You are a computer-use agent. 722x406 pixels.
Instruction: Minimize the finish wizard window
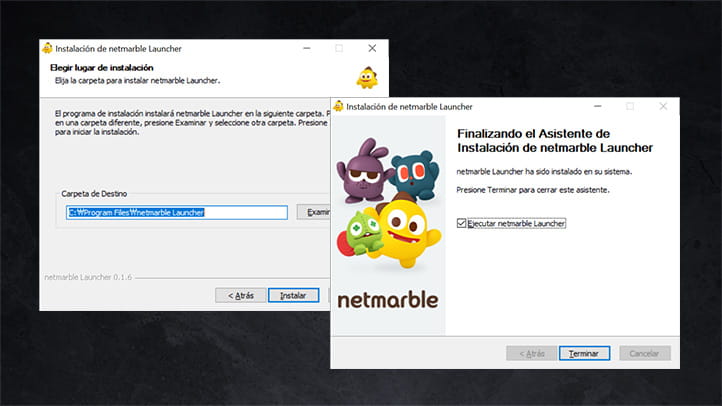[x=598, y=106]
